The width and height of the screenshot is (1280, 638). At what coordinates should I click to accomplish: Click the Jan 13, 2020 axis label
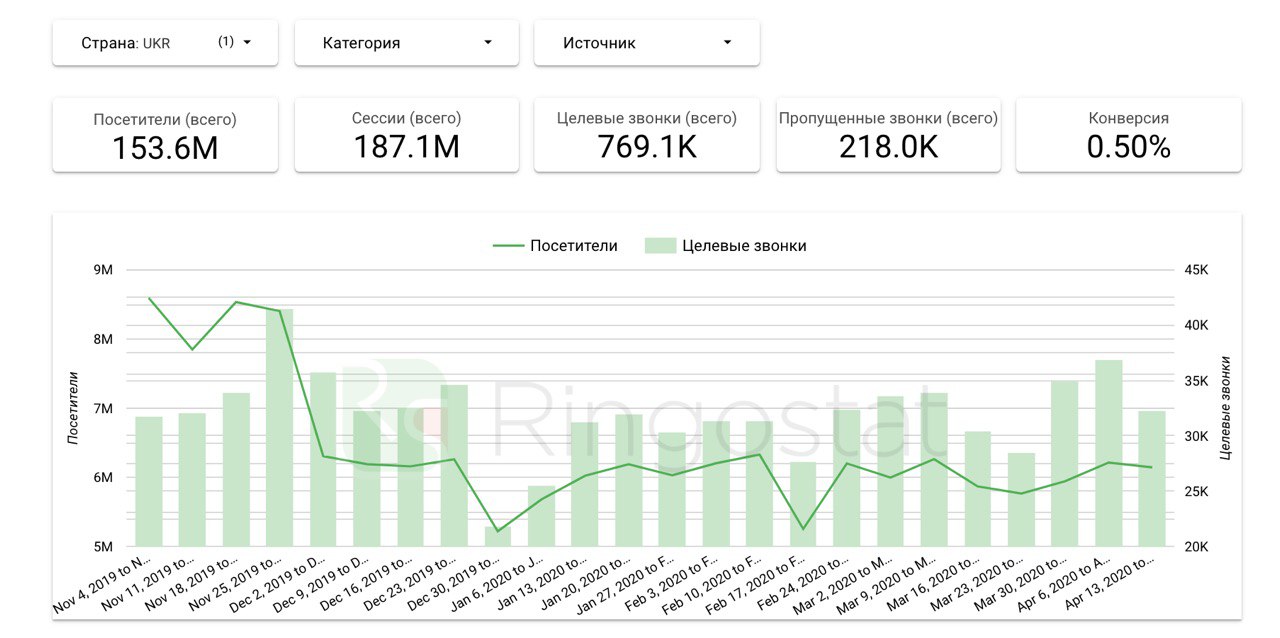click(x=540, y=582)
